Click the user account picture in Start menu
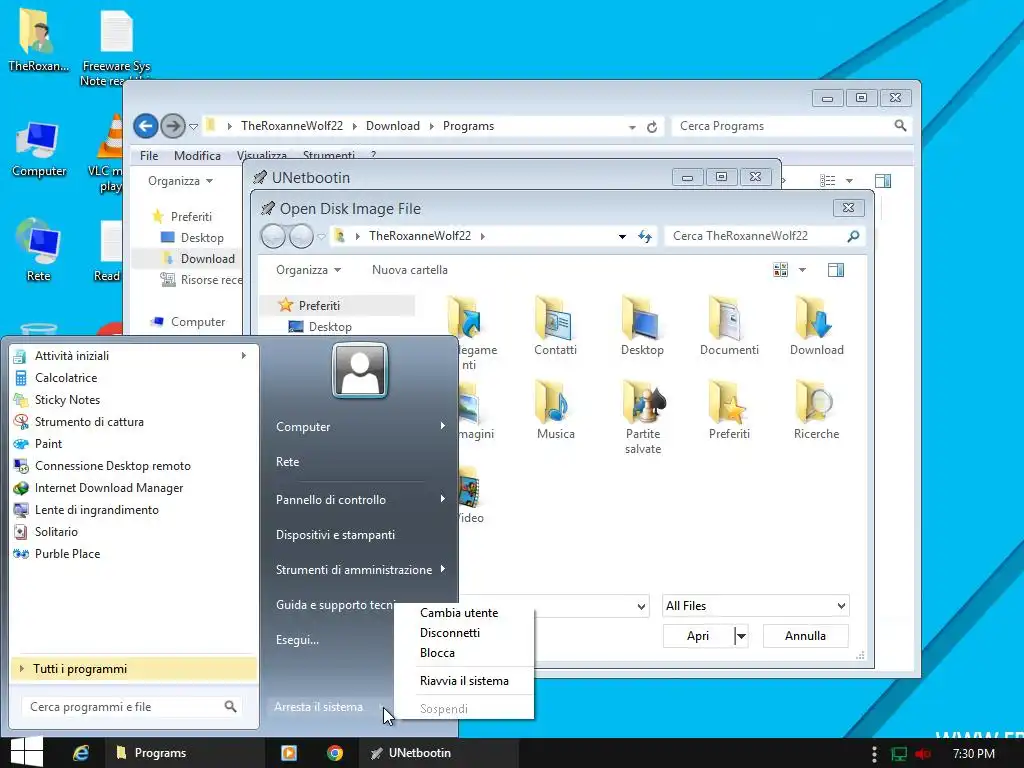 coord(360,370)
